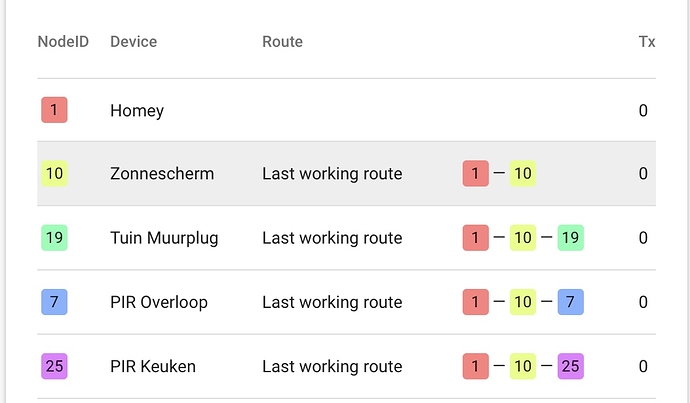The width and height of the screenshot is (690, 403).
Task: Select the Tuin Muurplug device name
Action: 164,238
